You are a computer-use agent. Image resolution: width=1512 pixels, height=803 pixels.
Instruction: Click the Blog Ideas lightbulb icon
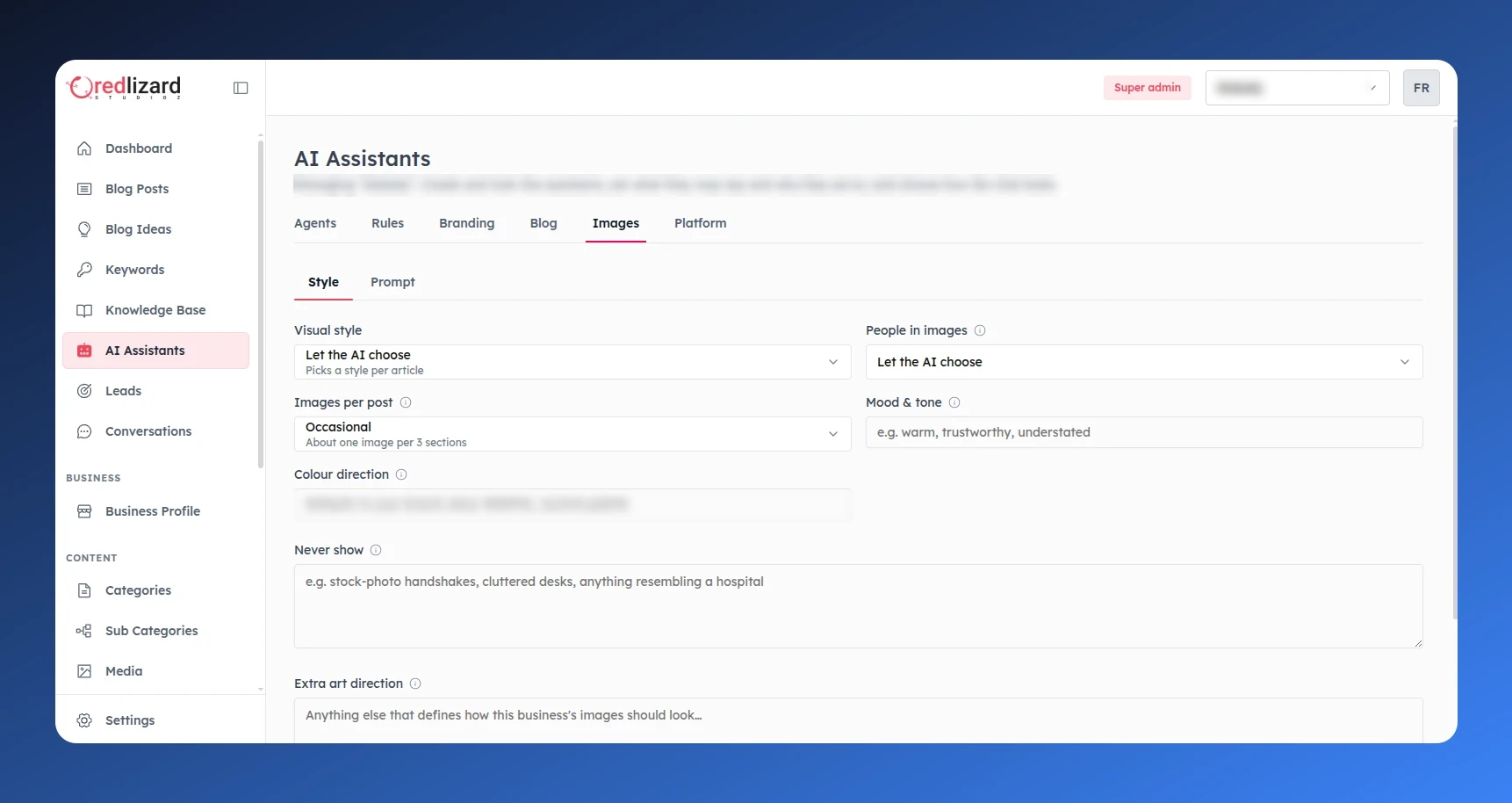(x=84, y=229)
